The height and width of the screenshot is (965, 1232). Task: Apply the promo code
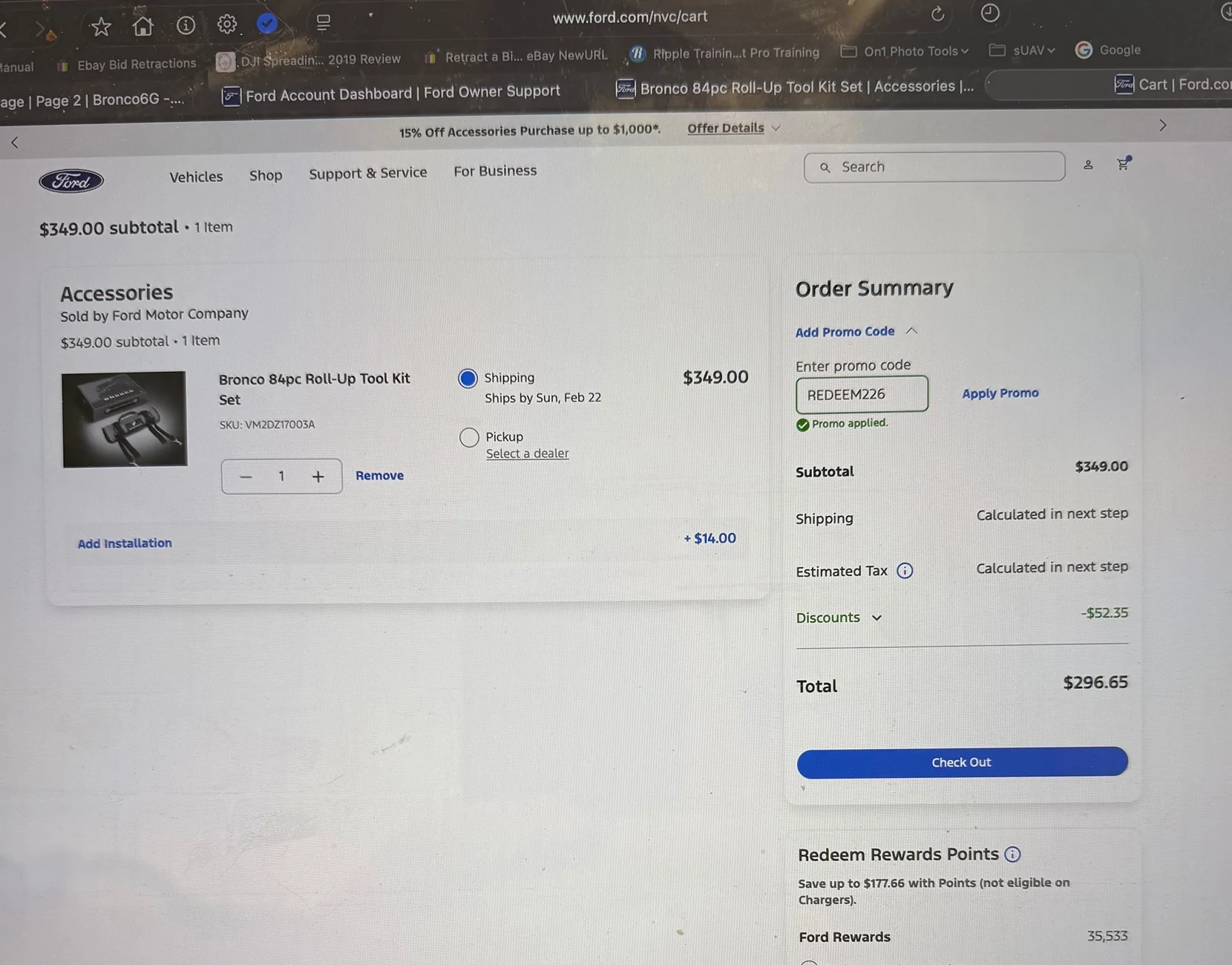[x=1000, y=393]
